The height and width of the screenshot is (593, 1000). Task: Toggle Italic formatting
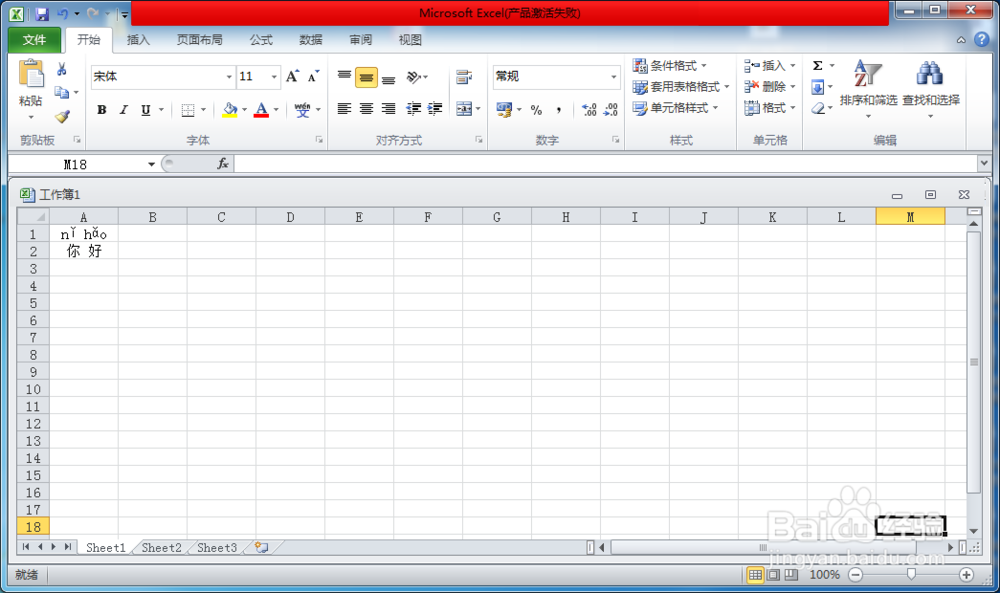pyautogui.click(x=124, y=110)
